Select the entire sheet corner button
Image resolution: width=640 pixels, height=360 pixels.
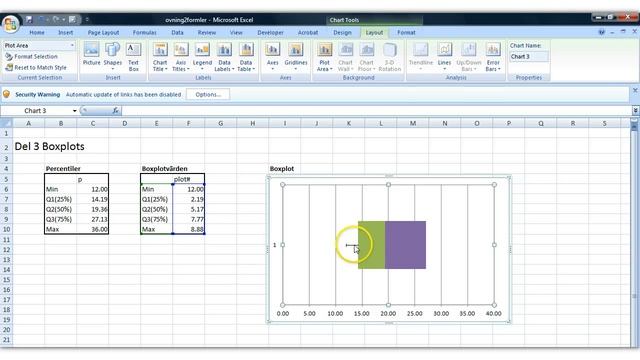(6, 123)
